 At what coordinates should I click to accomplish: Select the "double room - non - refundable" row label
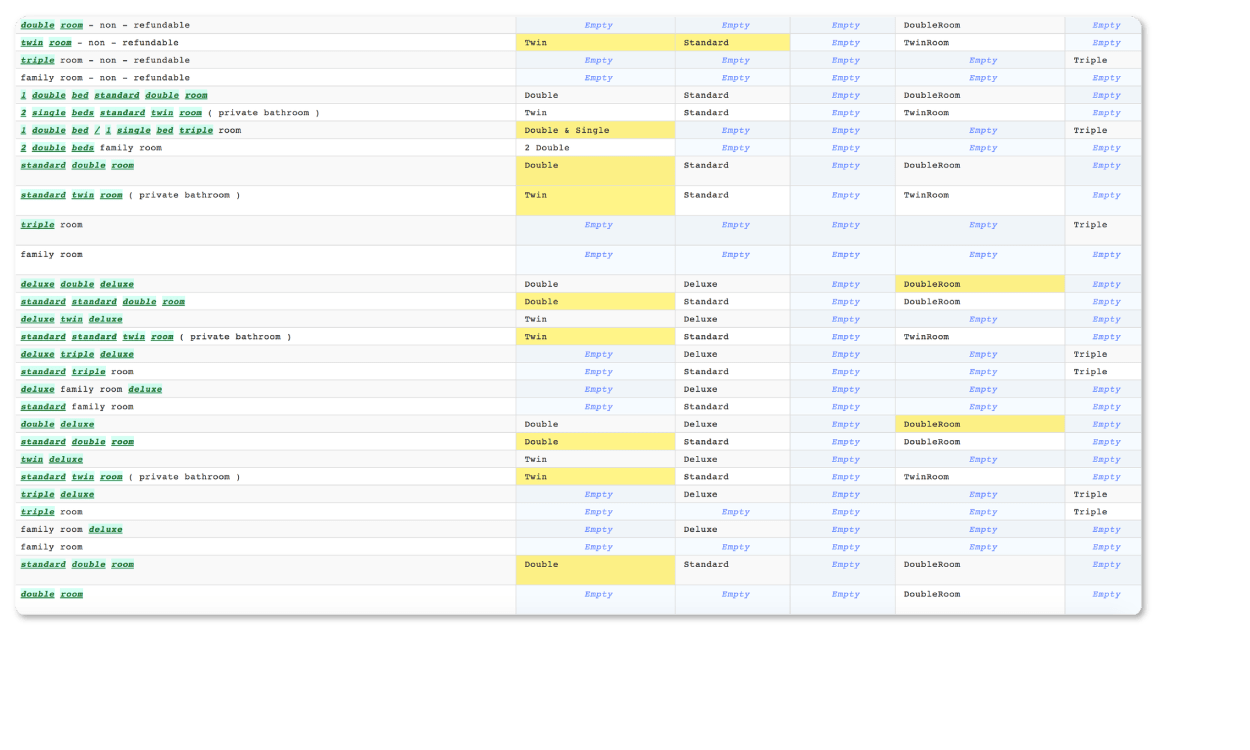click(105, 25)
